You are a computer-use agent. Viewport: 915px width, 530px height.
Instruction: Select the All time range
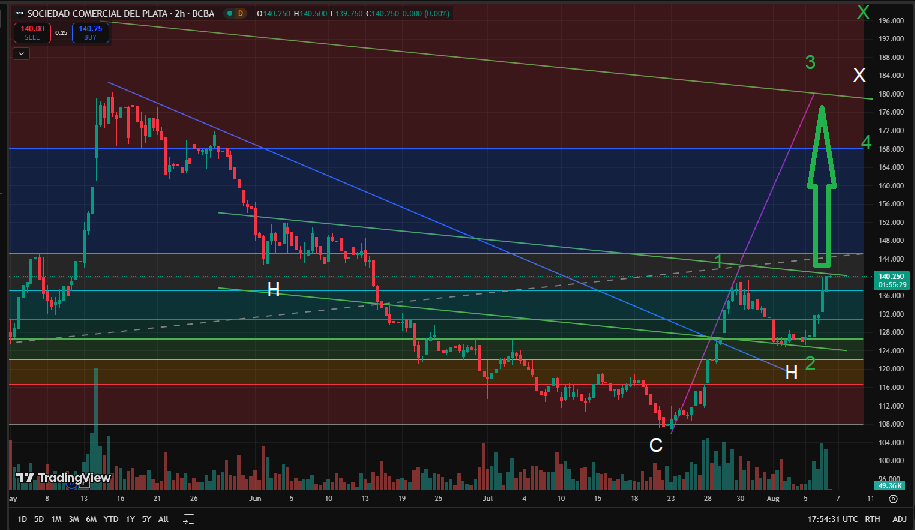click(163, 519)
